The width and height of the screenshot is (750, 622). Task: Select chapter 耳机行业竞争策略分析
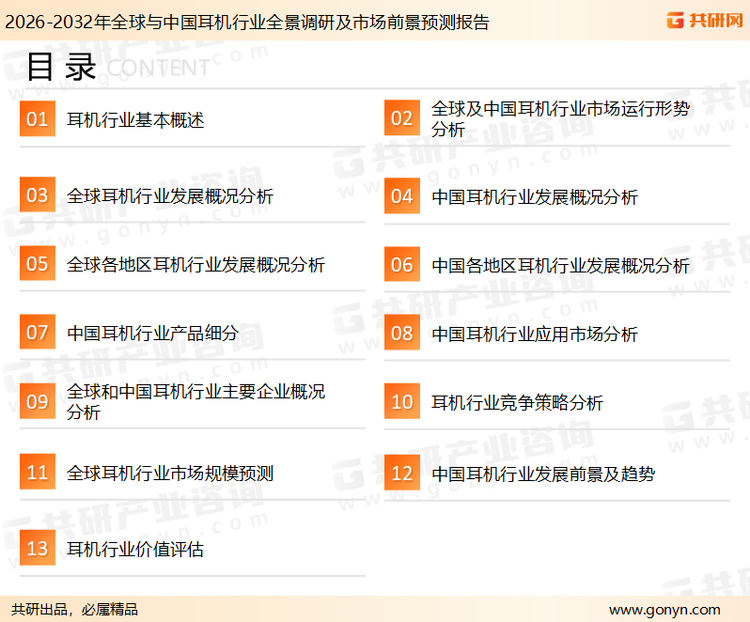click(x=517, y=402)
